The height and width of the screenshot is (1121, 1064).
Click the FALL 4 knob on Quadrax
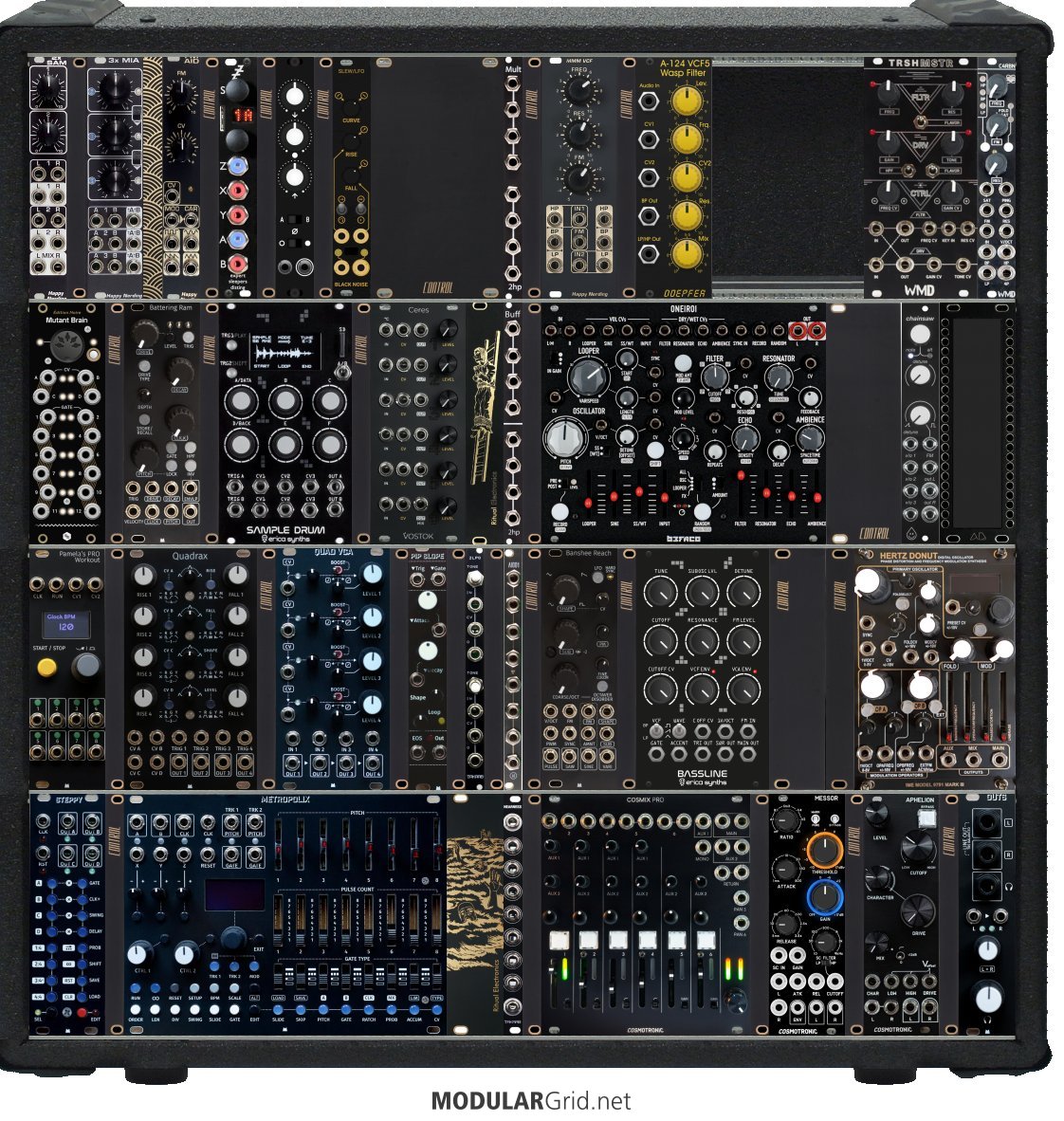point(236,696)
